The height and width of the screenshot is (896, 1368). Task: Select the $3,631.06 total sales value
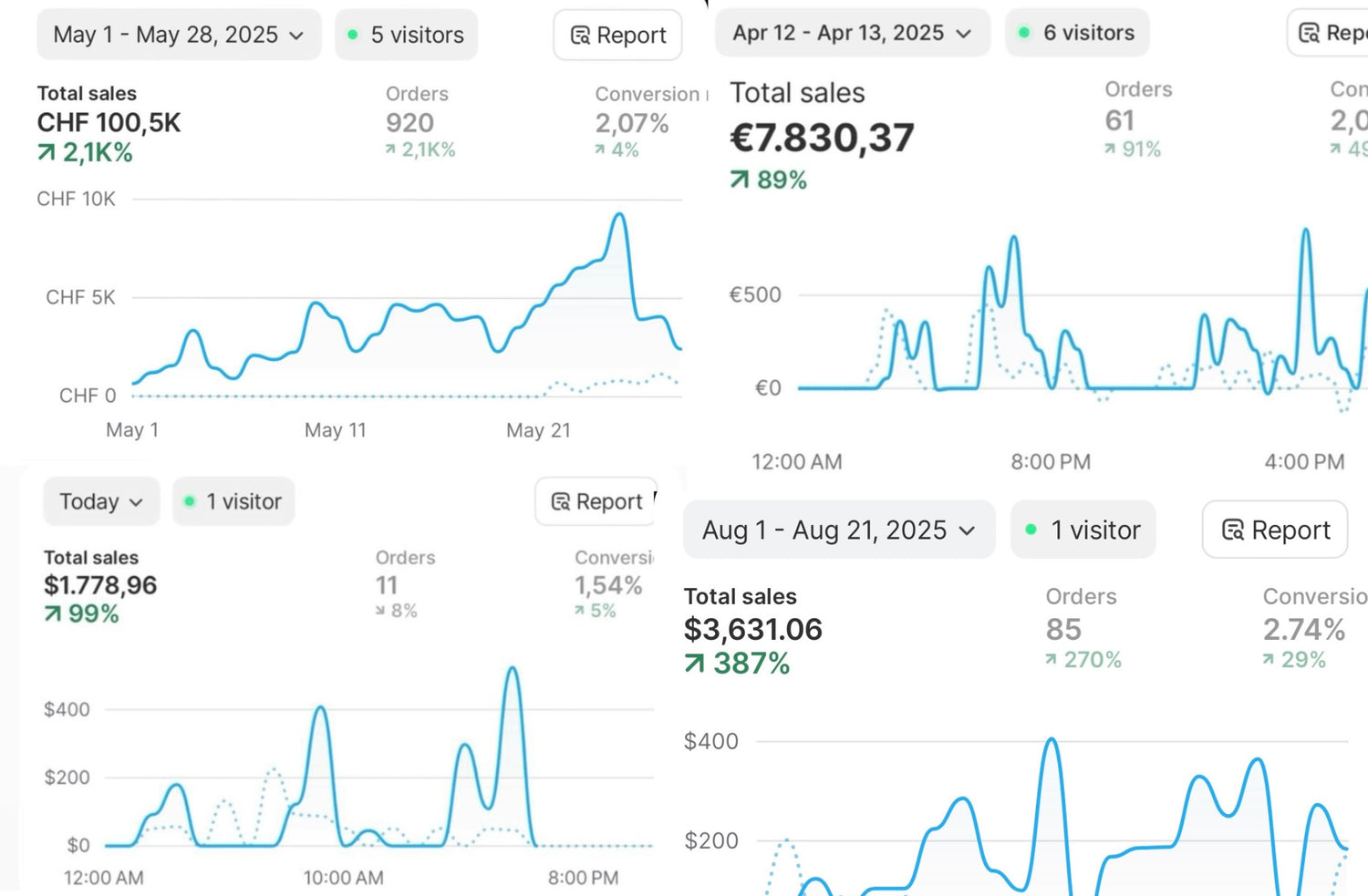point(753,629)
